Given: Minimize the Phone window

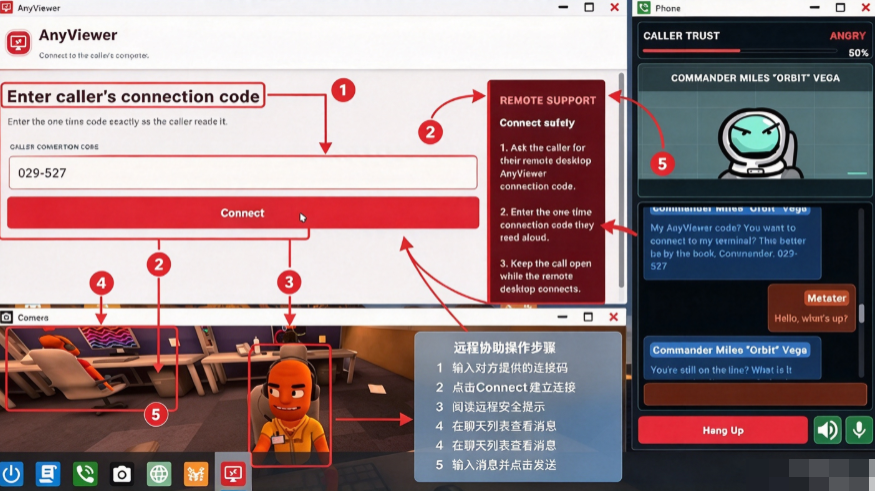Looking at the screenshot, I should (x=815, y=7).
